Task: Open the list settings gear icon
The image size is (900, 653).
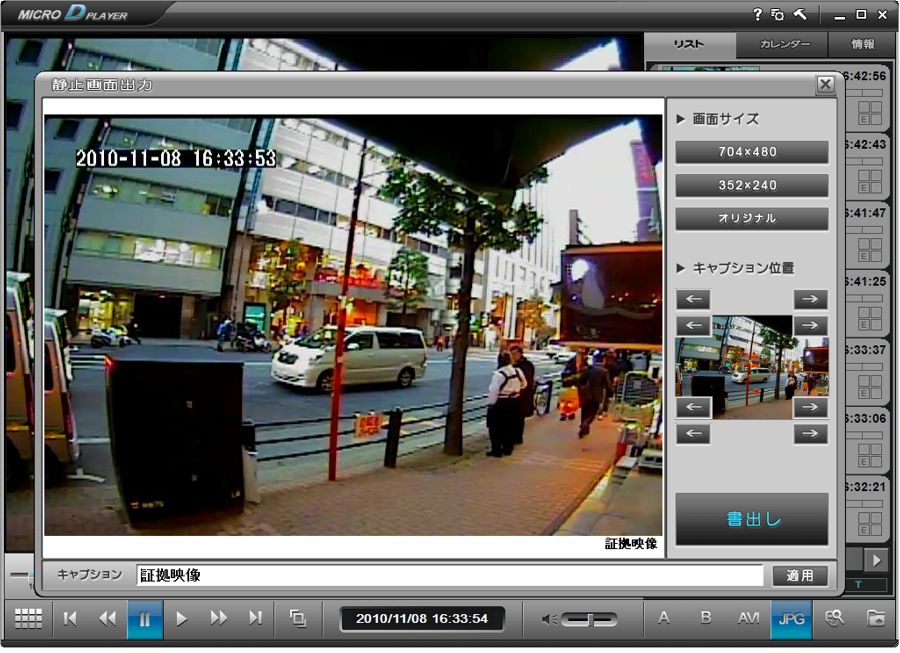Action: tap(777, 15)
